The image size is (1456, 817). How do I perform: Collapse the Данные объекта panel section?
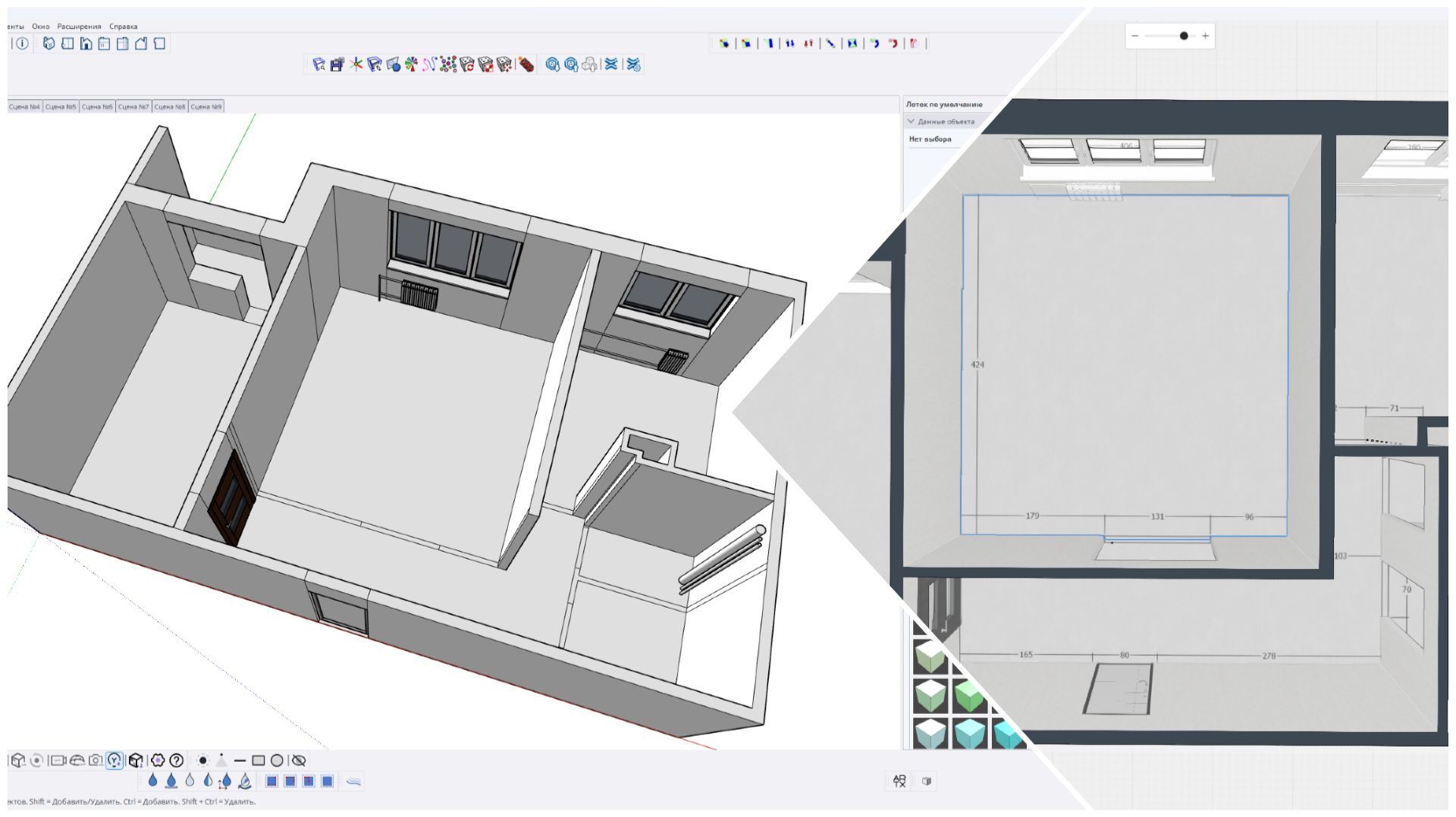tap(912, 121)
